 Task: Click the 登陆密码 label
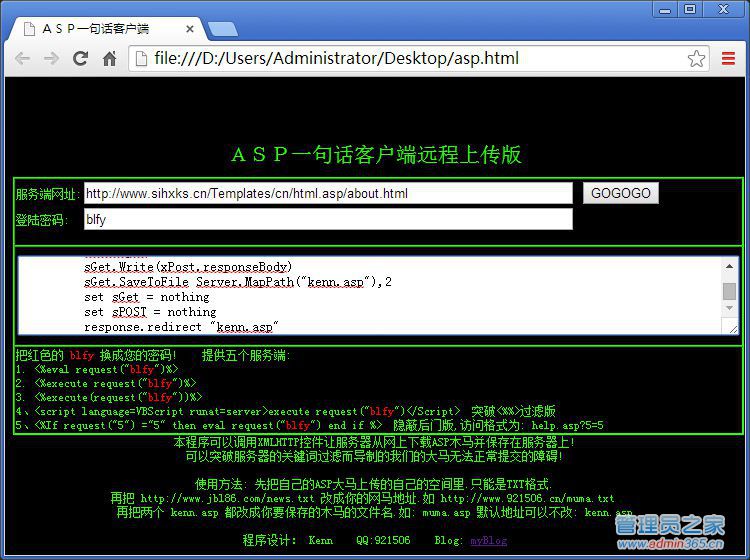point(42,220)
